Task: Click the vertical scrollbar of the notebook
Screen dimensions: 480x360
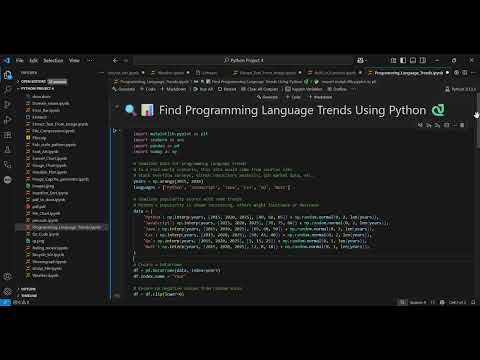Action: tap(478, 120)
